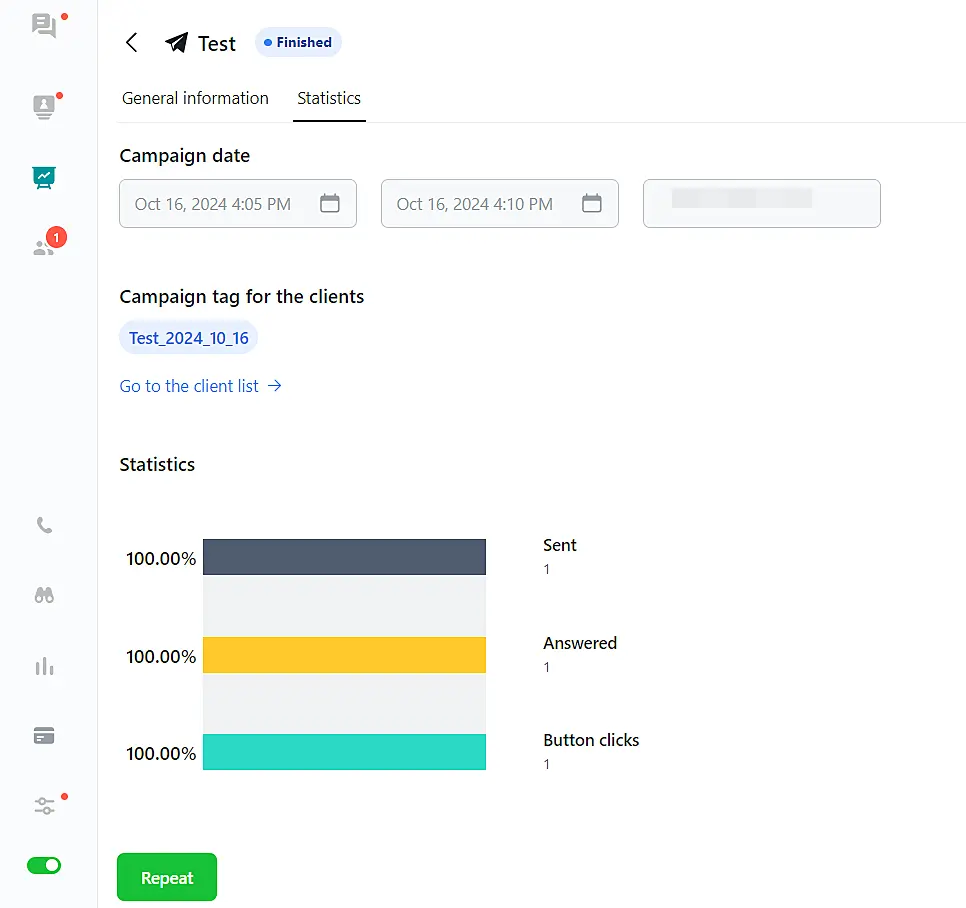Open the settings sliders icon in sidebar

tap(44, 806)
